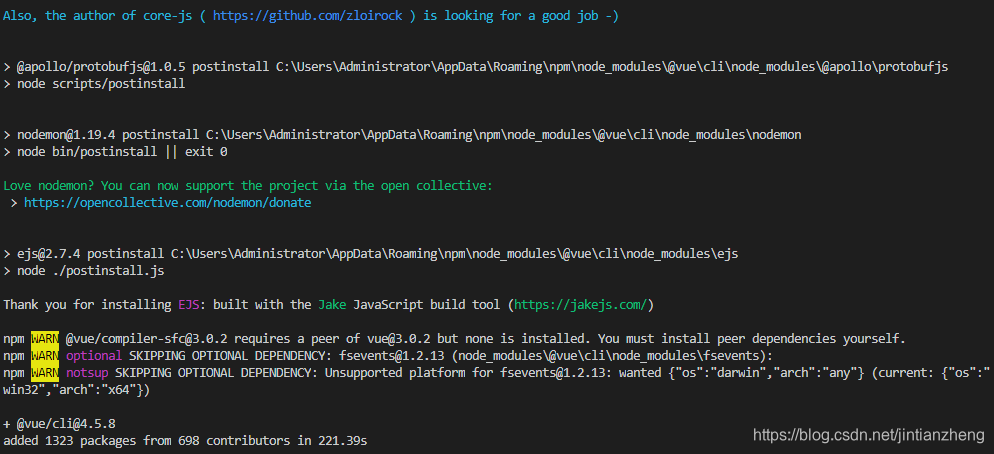
Task: Click the 'notsup' warning tag
Action: (87, 373)
